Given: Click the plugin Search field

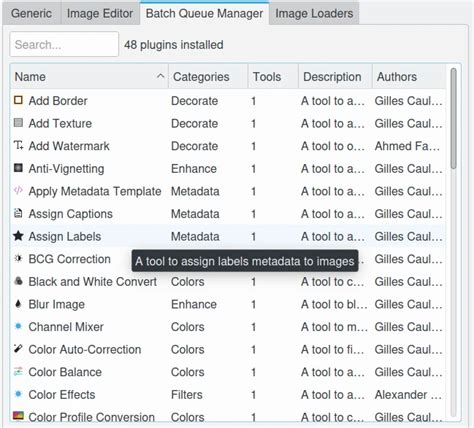Looking at the screenshot, I should tap(64, 44).
